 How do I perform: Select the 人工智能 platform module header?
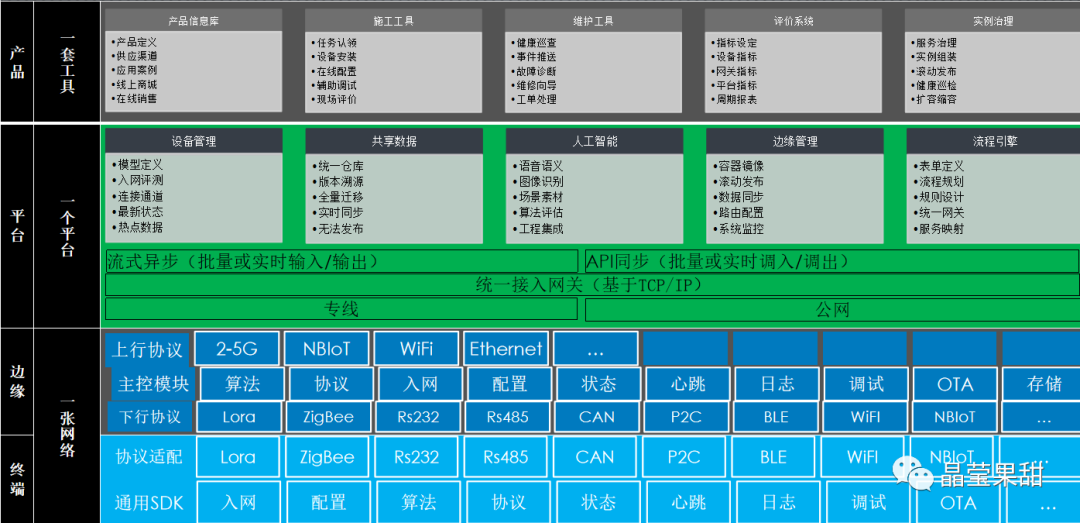(594, 142)
